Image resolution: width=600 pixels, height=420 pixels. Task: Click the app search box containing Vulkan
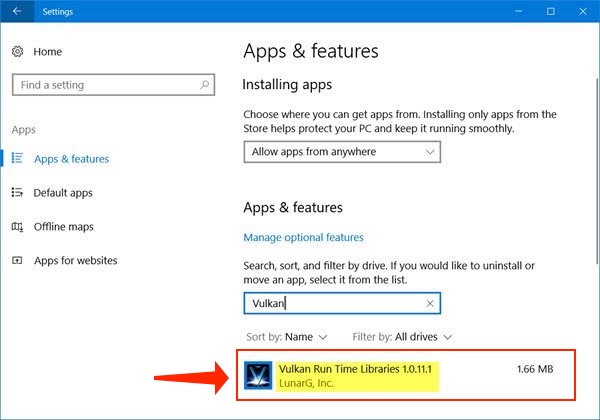pyautogui.click(x=330, y=303)
